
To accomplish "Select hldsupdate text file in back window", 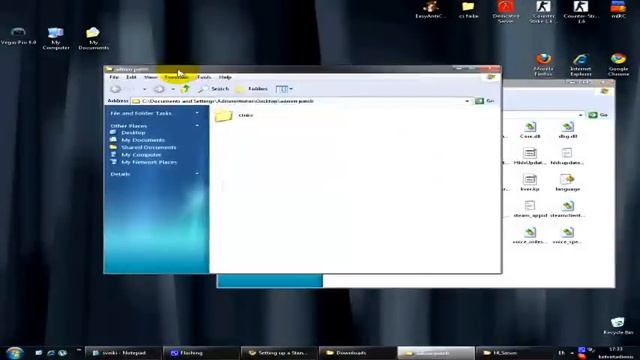I will [567, 157].
